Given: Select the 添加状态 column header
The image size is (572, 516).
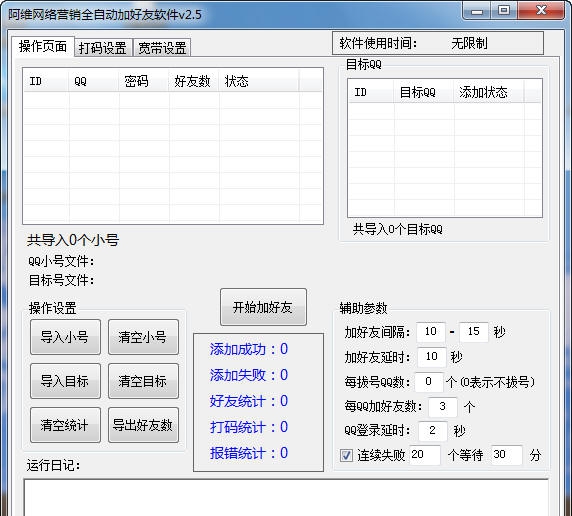Looking at the screenshot, I should click(489, 92).
